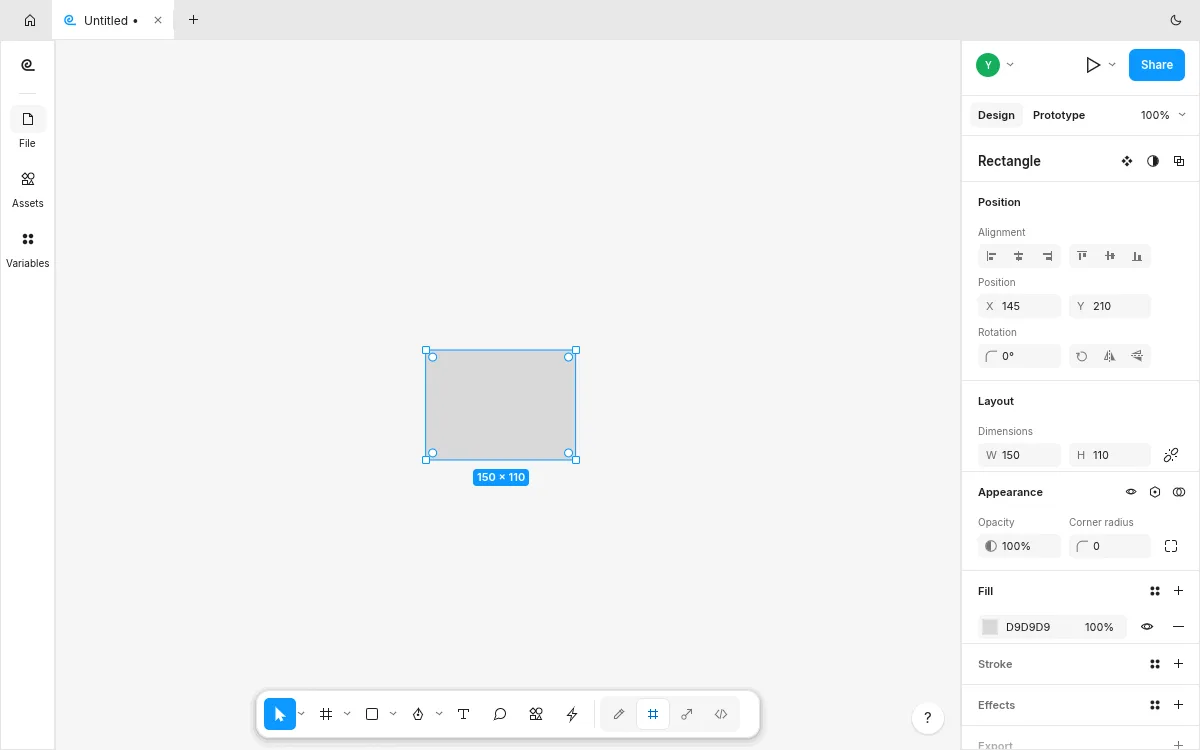
Task: Open the components resources tool
Action: pos(536,714)
